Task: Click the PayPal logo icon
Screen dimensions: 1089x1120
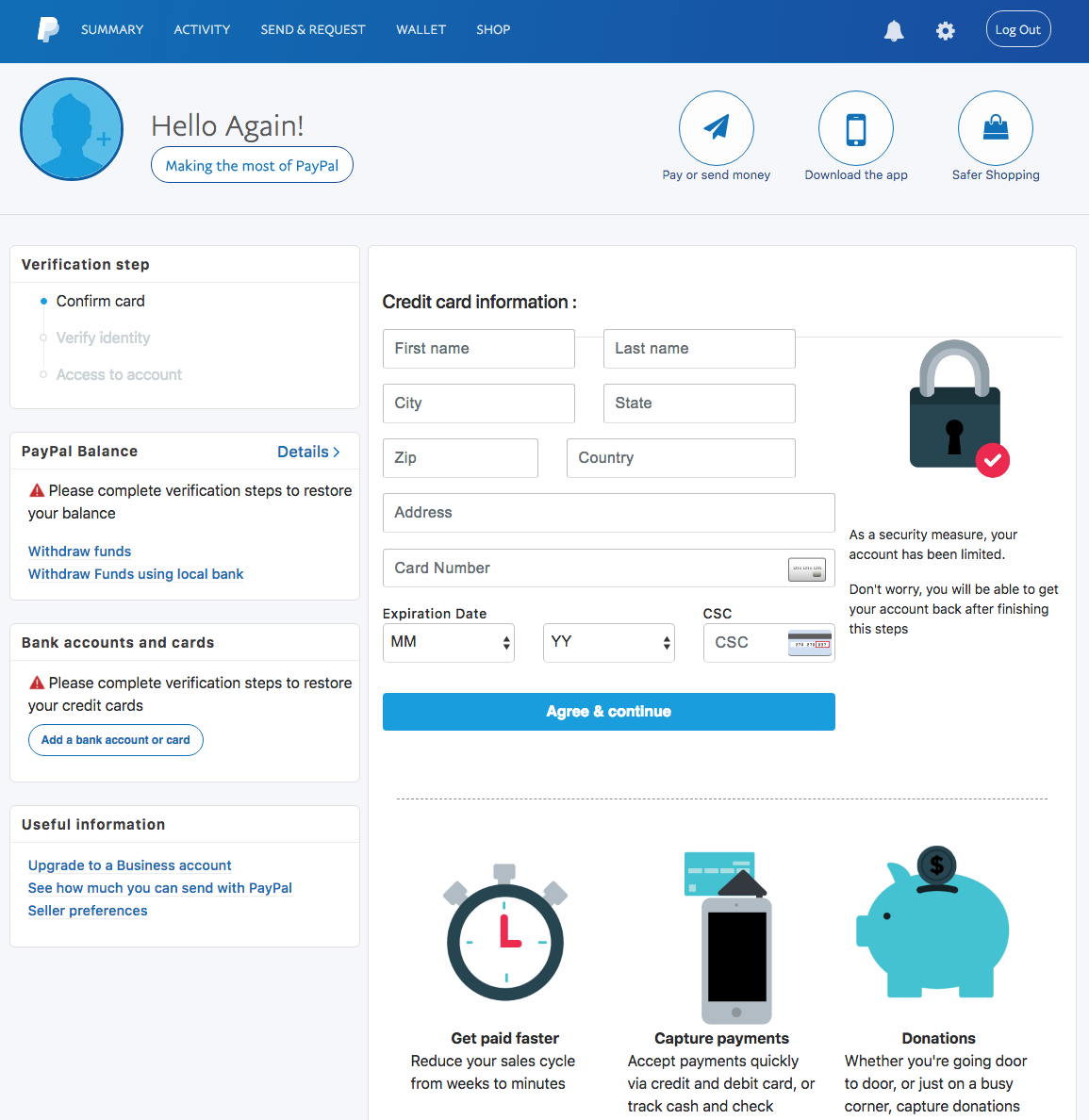Action: (x=48, y=29)
